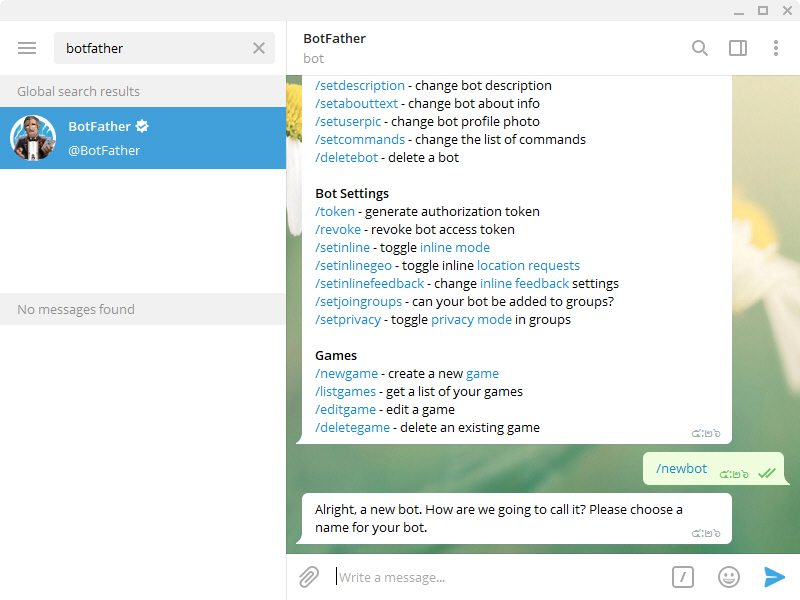
Task: Click the /editgame command link
Action: coord(345,410)
